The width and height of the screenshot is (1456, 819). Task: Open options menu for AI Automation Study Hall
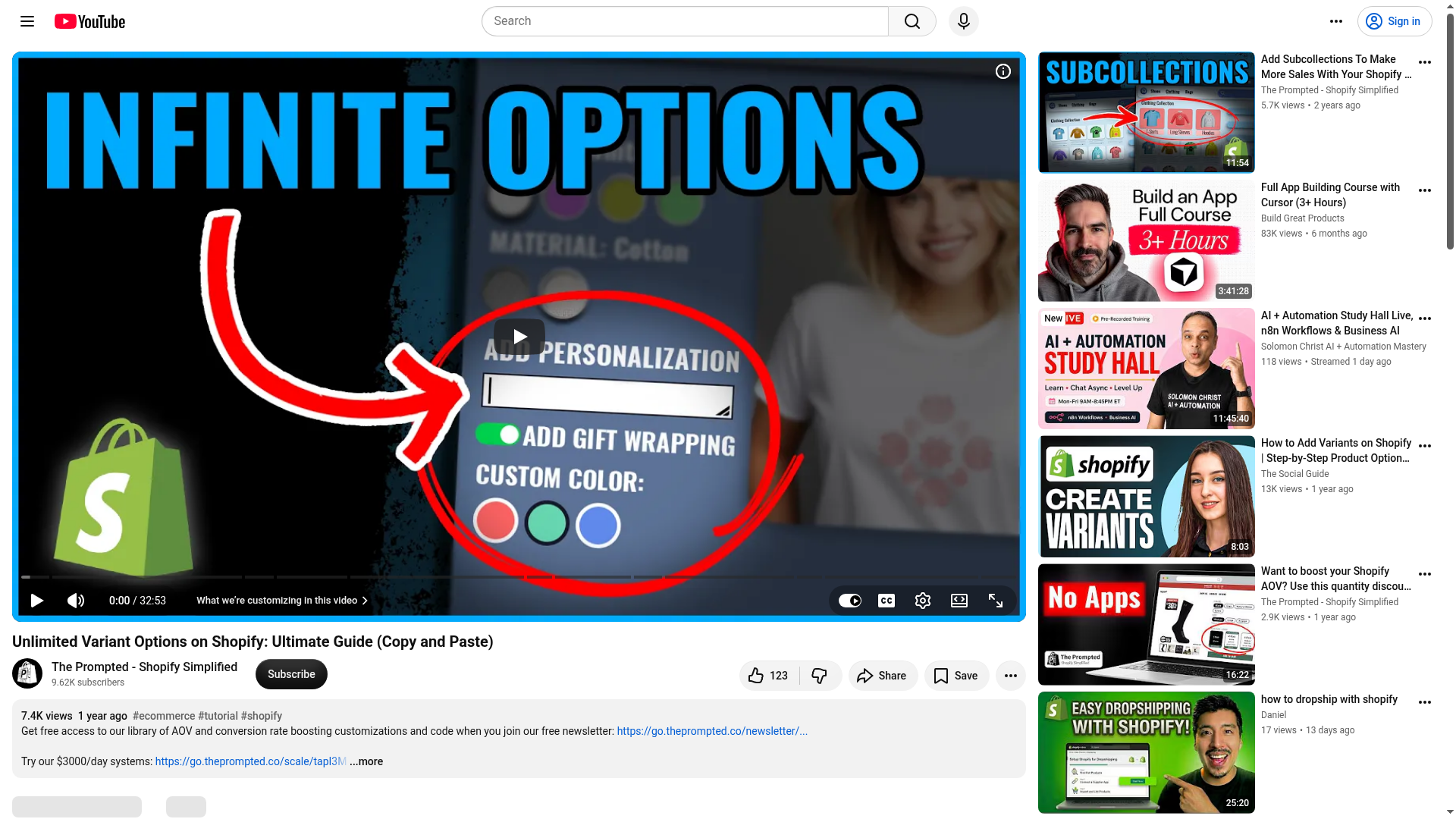point(1425,318)
